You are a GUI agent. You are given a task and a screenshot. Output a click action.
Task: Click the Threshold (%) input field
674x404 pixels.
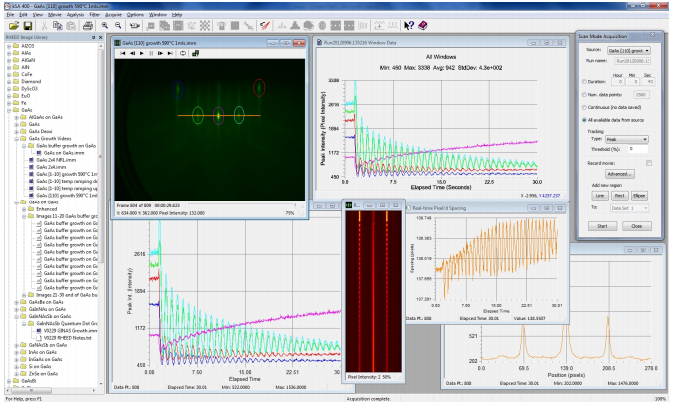click(637, 149)
